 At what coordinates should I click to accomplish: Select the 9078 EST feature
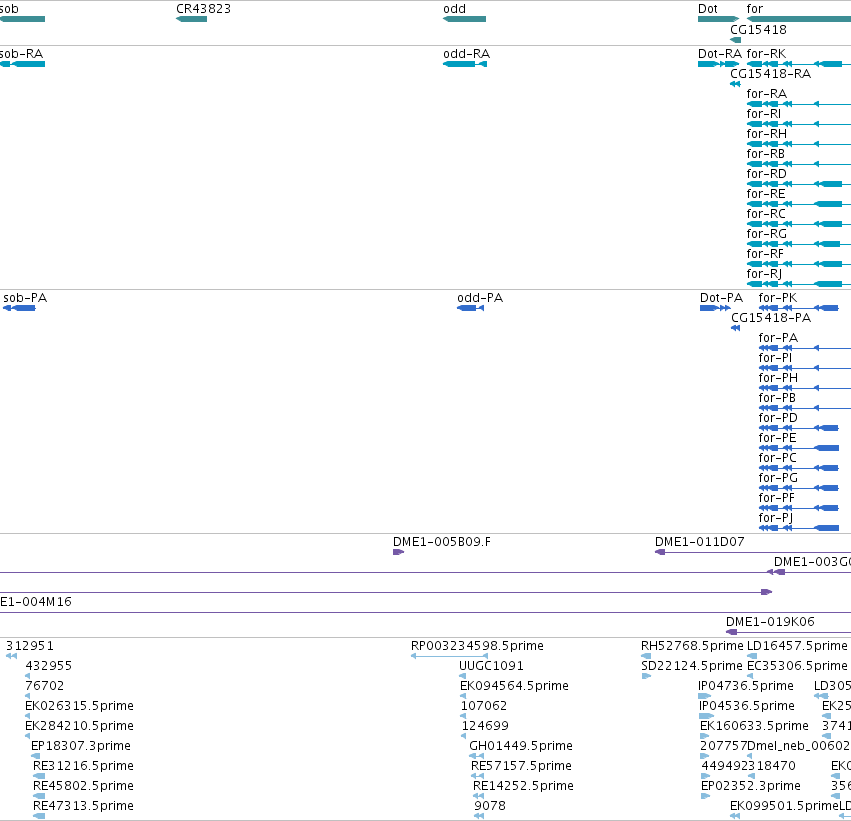coord(479,816)
